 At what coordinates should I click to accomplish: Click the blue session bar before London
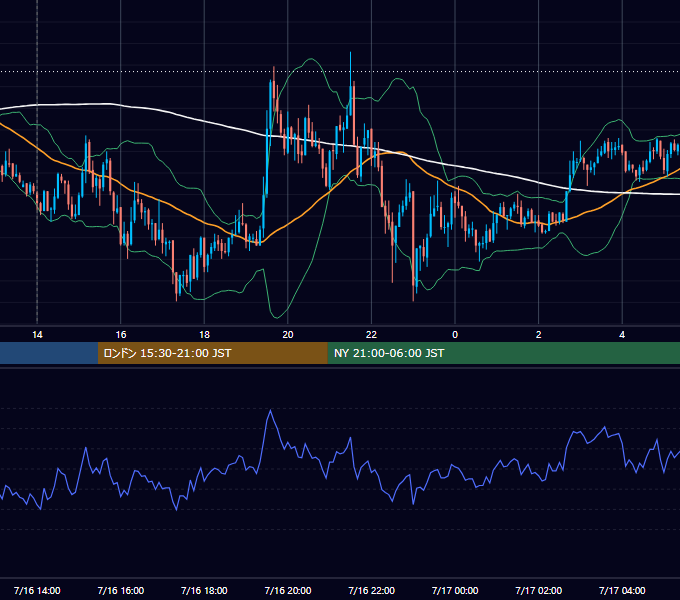49,353
